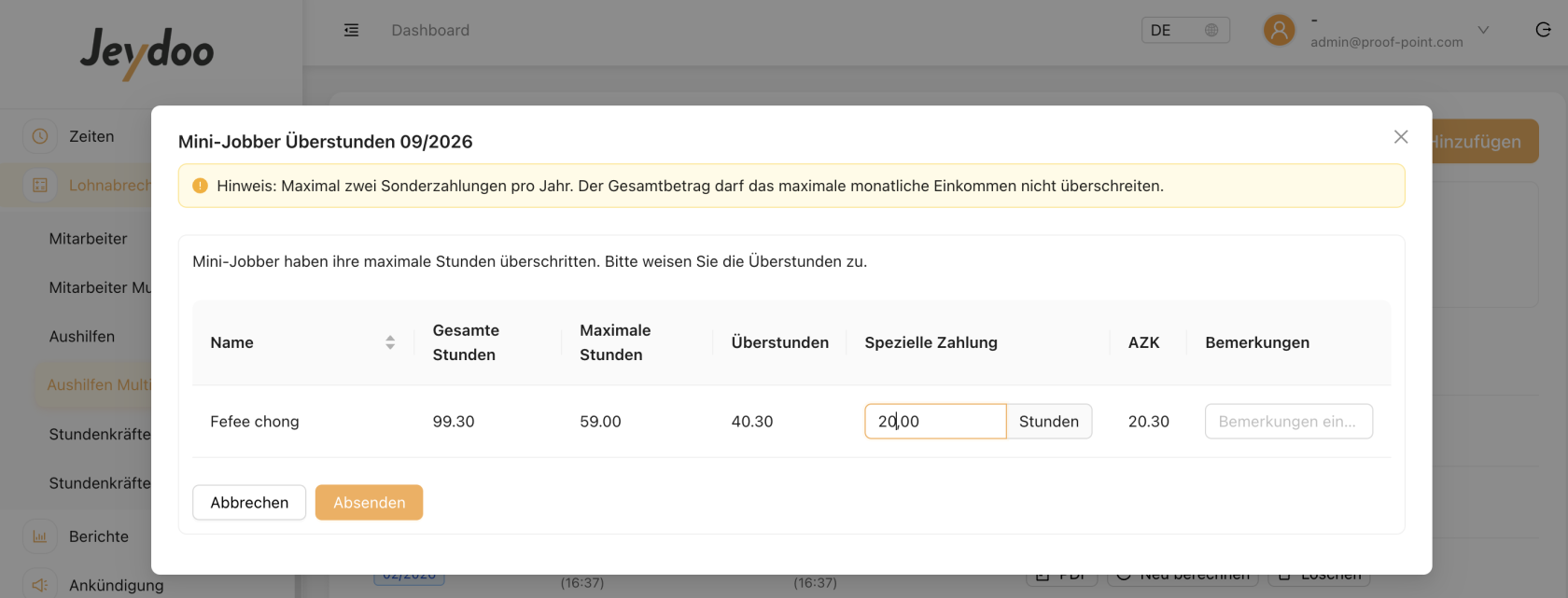This screenshot has width=1568, height=598.
Task: Click Überstunden value 40.30
Action: click(x=752, y=422)
